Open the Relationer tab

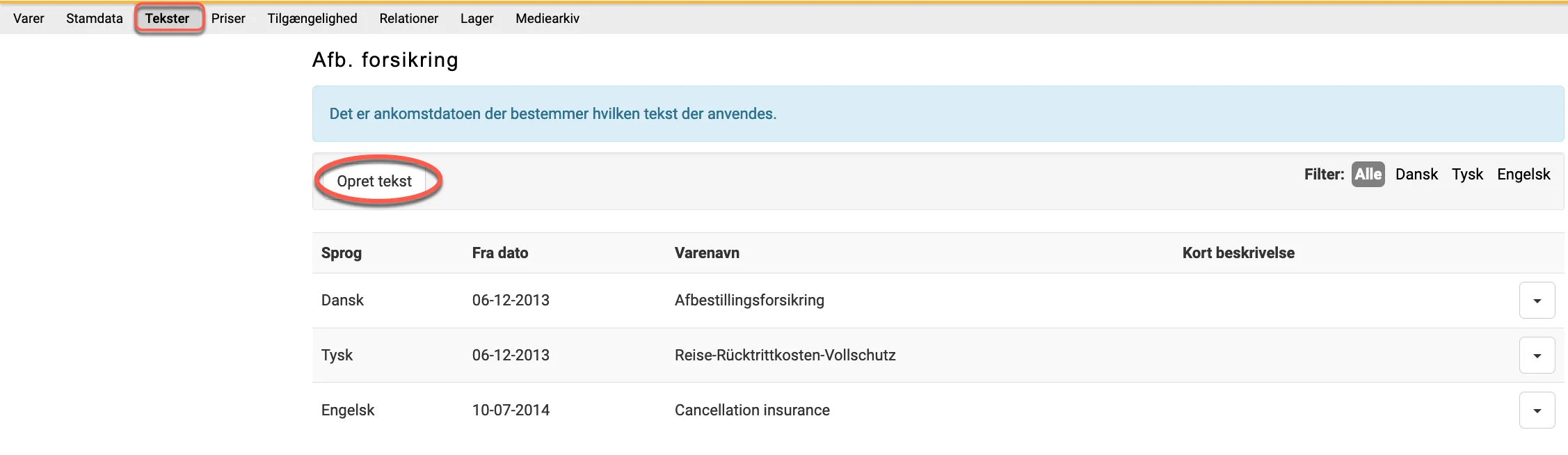pos(408,19)
